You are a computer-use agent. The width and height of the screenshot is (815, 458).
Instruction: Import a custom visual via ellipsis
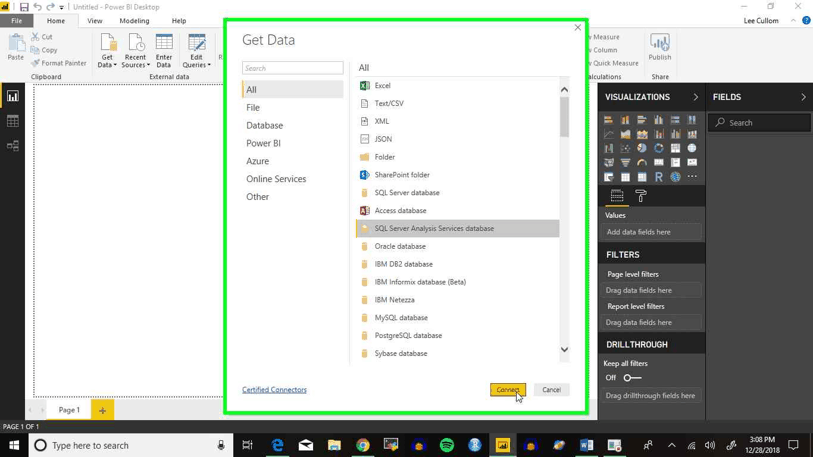click(692, 177)
